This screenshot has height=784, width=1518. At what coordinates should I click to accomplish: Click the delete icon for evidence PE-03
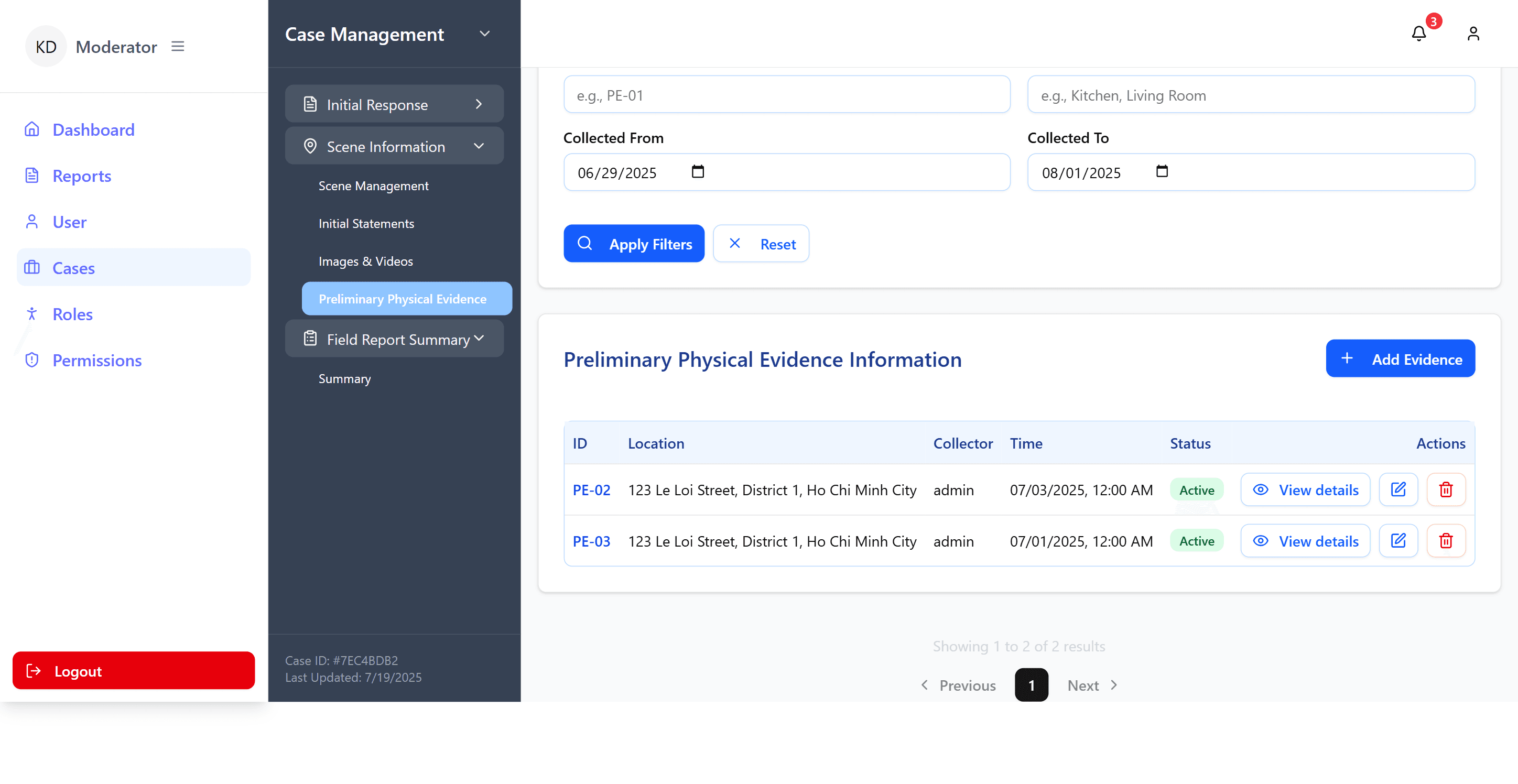pyautogui.click(x=1446, y=540)
